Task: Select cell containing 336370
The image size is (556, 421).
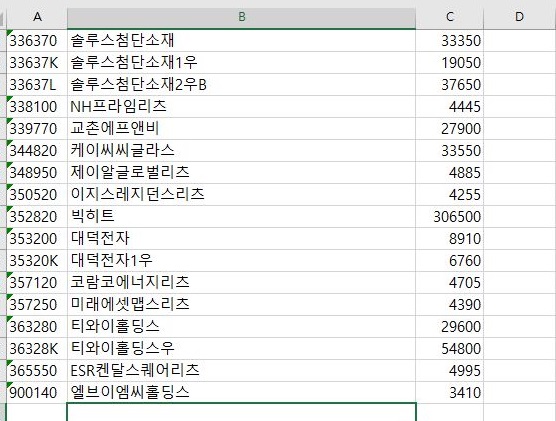Action: pos(37,41)
